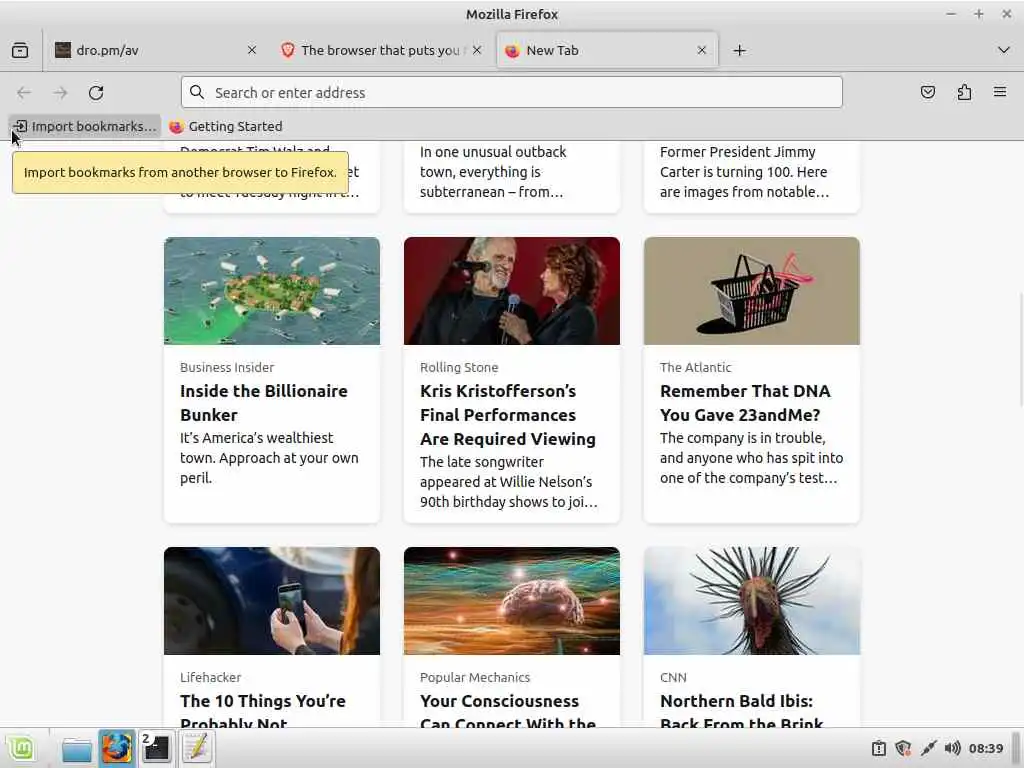Click the CNN source label
Viewport: 1024px width, 768px height.
point(673,677)
